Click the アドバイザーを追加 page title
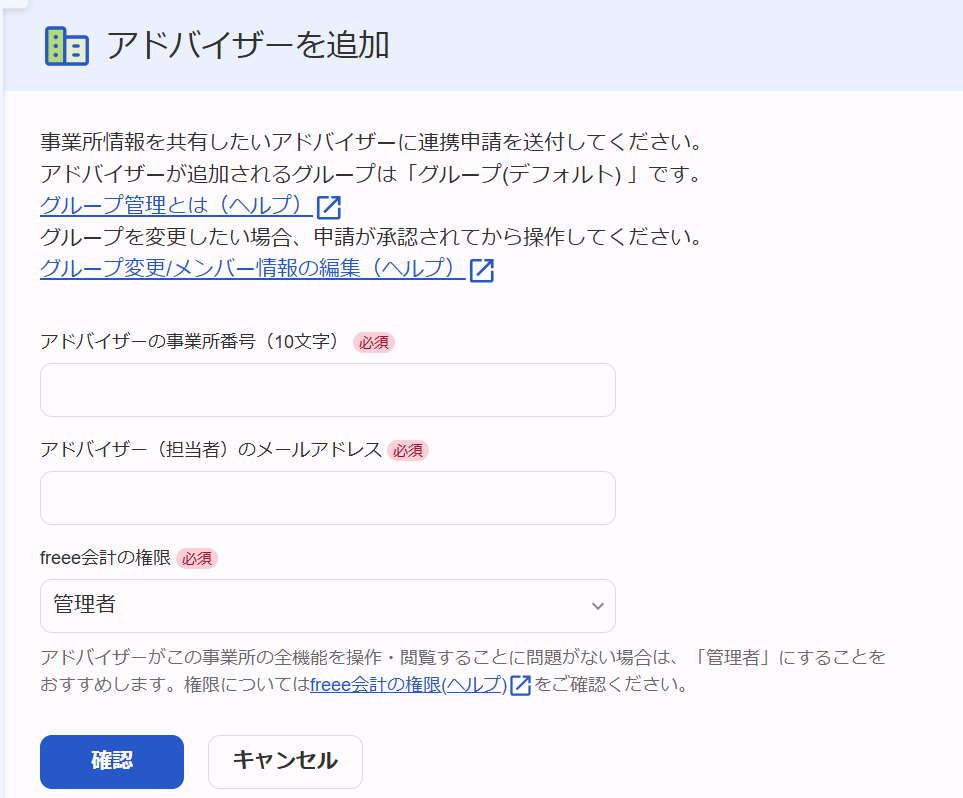 247,46
